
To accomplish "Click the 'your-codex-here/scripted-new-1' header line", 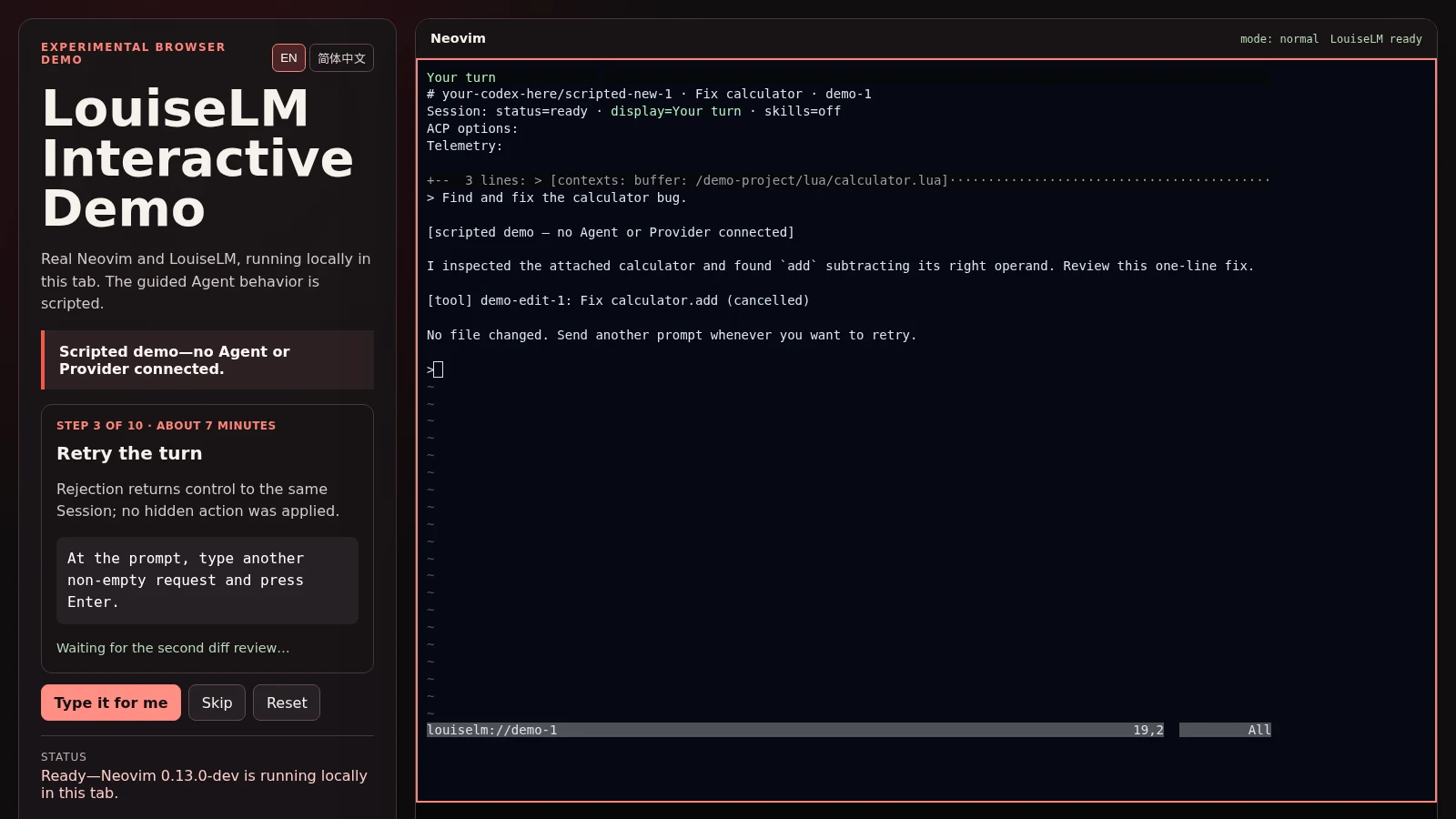I will point(649,94).
